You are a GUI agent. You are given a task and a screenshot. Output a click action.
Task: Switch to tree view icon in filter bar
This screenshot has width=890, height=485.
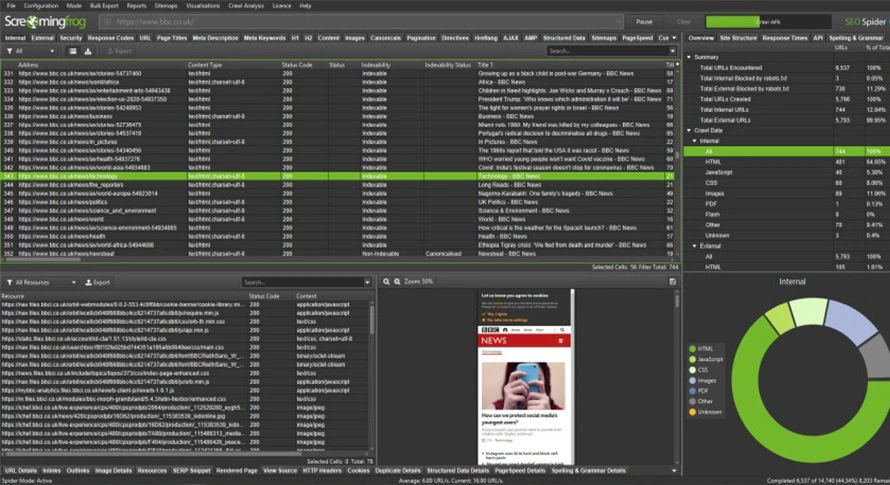click(x=88, y=50)
